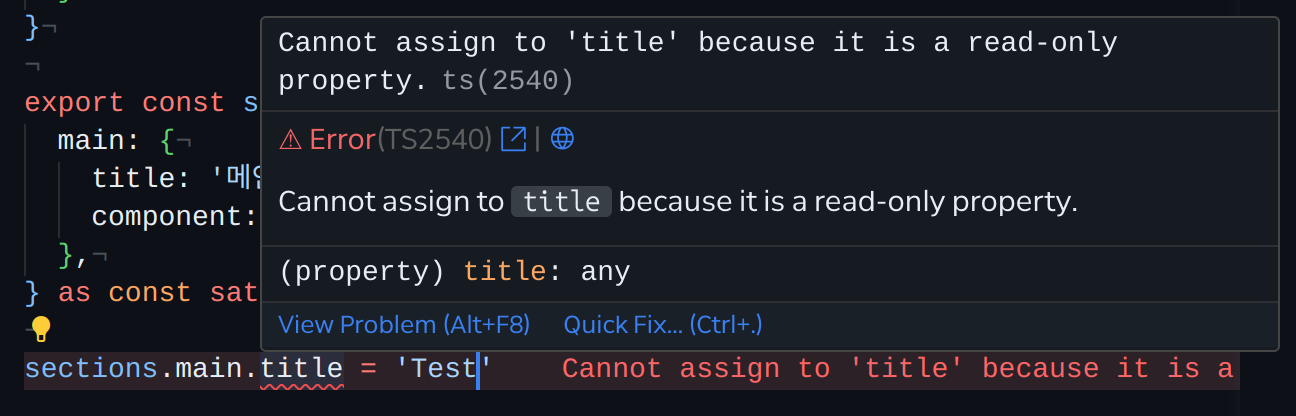Click the globe icon in the error popup
The width and height of the screenshot is (1296, 416).
(563, 139)
